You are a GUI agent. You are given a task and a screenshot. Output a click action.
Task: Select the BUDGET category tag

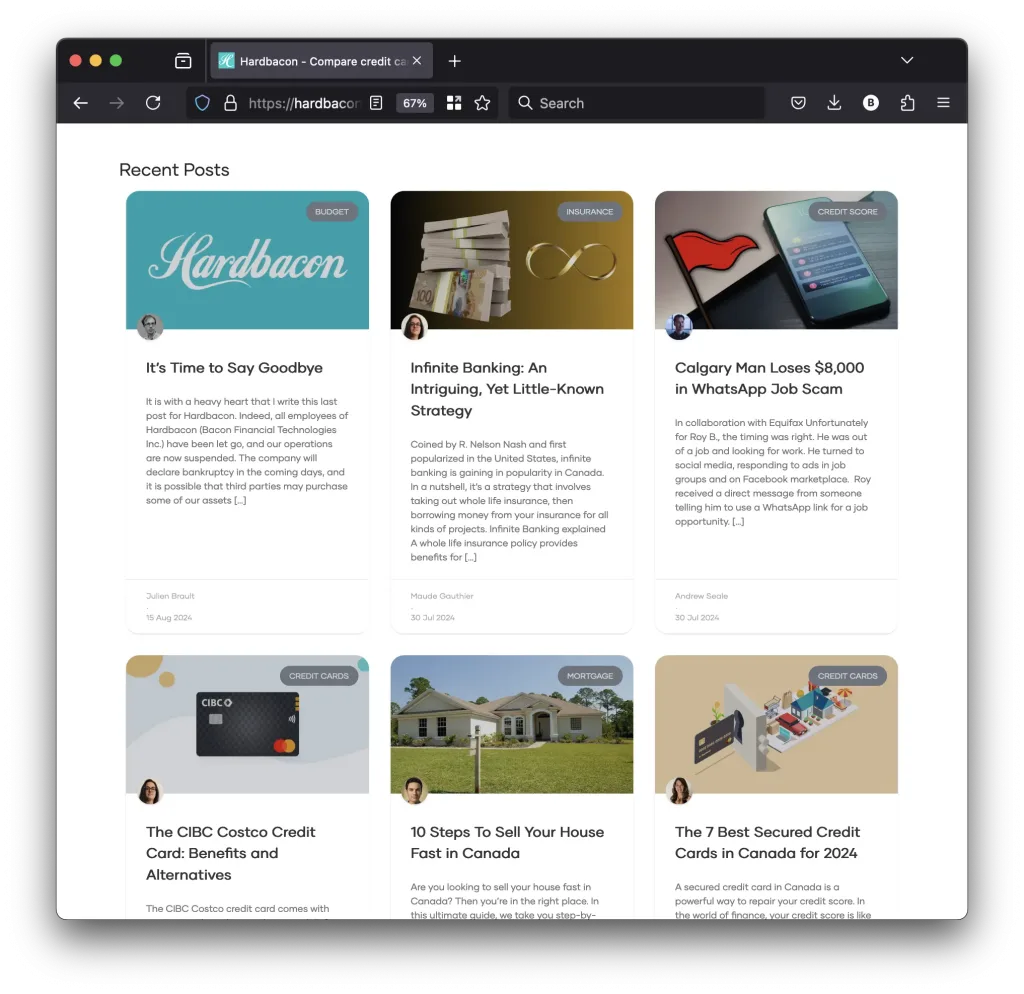point(332,212)
